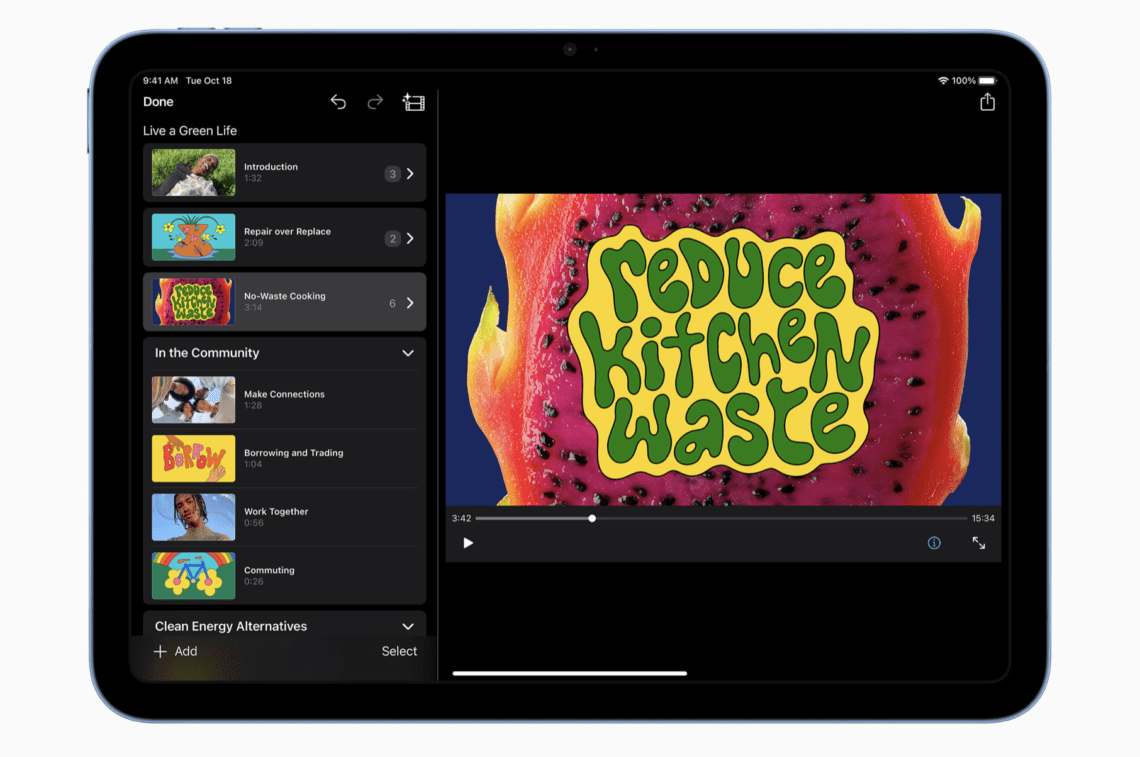Tap the plus Add icon
1140x757 pixels.
pos(160,651)
